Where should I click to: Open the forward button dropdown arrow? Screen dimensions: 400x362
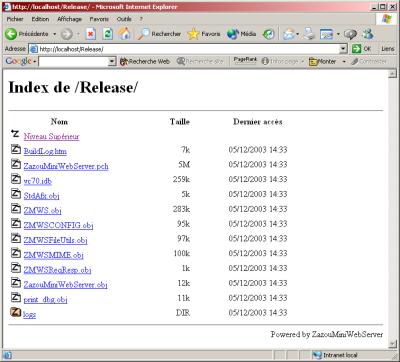[78, 34]
